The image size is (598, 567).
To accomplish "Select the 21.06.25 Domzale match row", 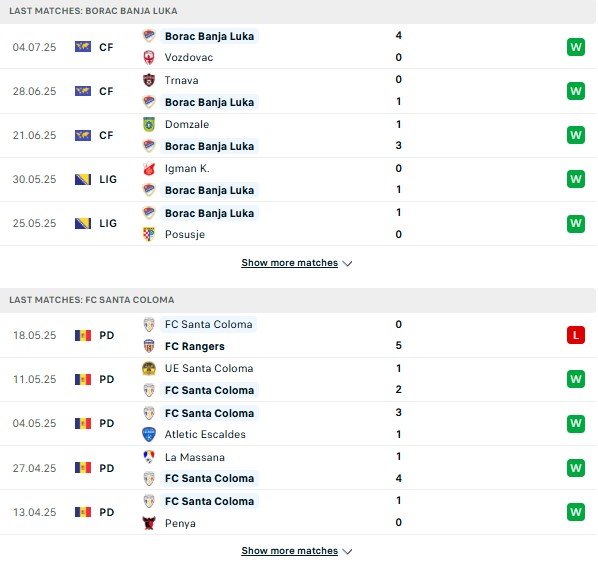I will click(x=298, y=135).
